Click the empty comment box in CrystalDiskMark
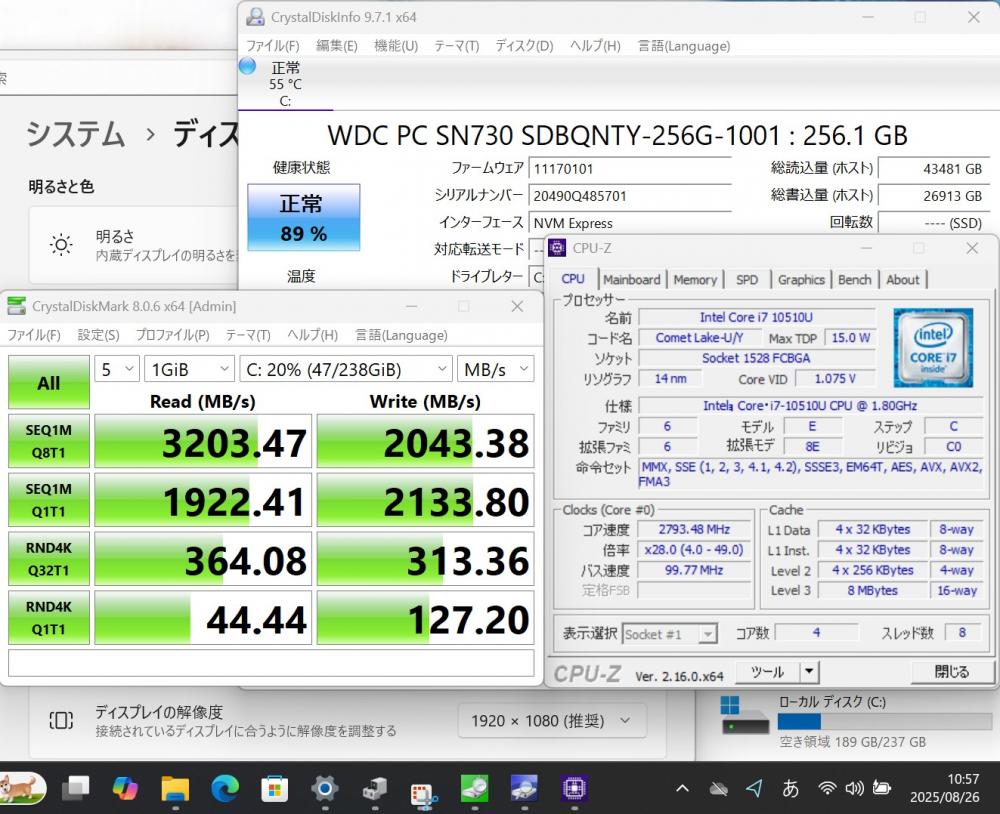 pyautogui.click(x=271, y=663)
